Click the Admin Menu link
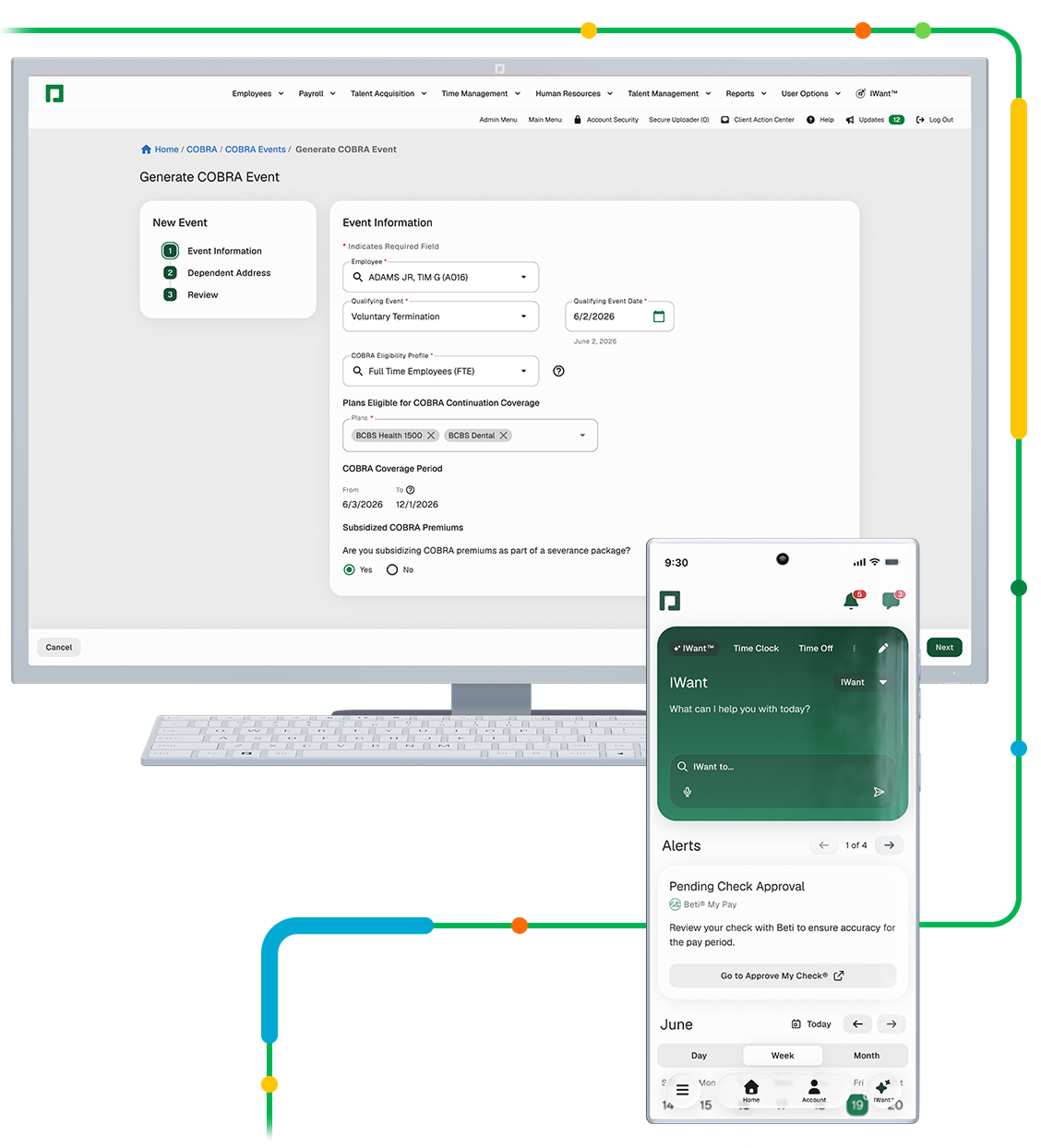This screenshot has width=1041, height=1148. pyautogui.click(x=498, y=120)
